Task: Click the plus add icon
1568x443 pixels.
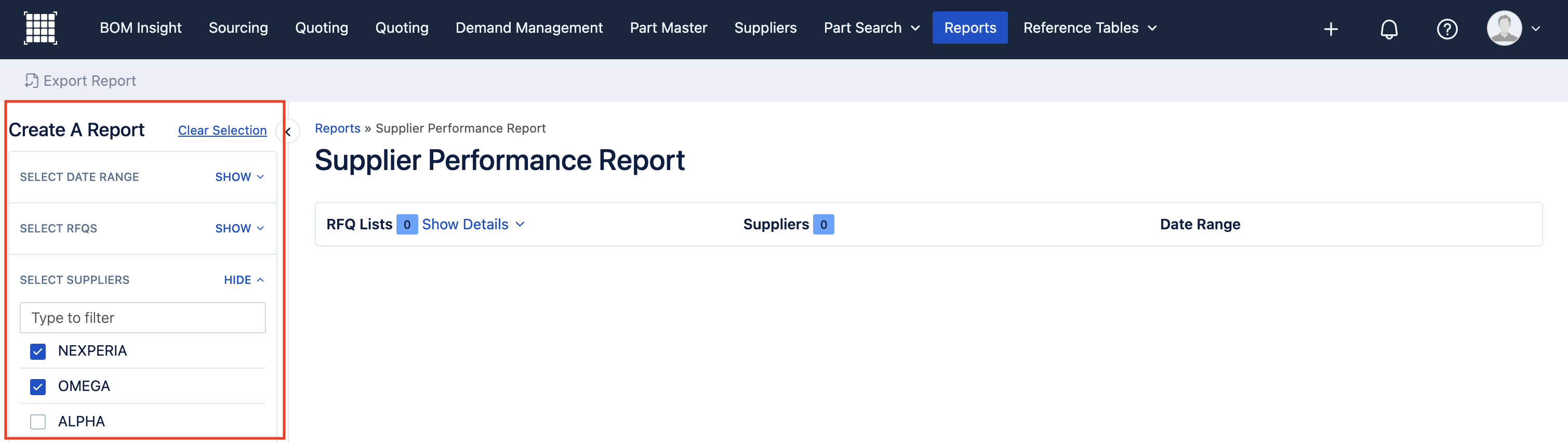Action: (1331, 29)
